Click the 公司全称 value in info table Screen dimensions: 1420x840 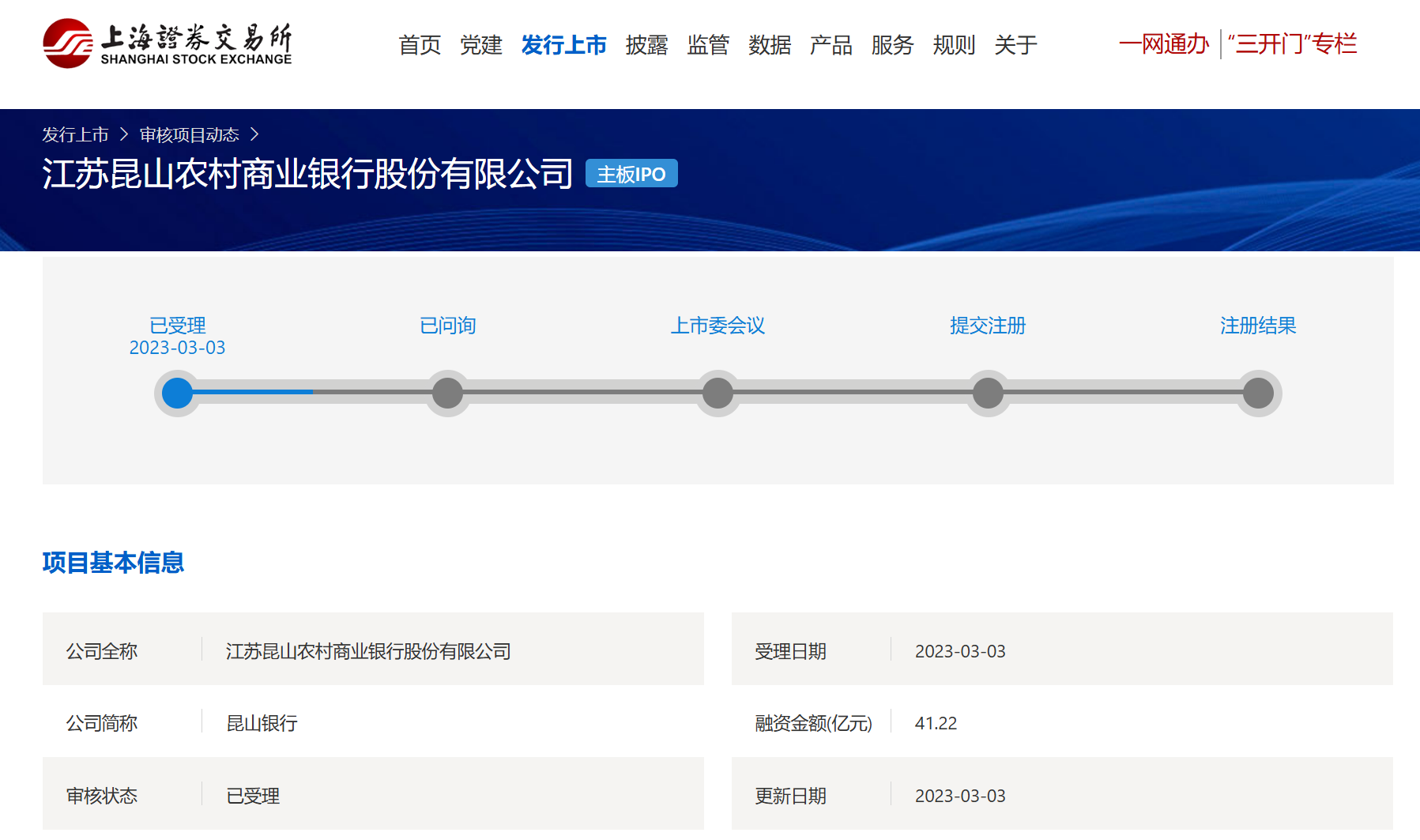click(369, 651)
